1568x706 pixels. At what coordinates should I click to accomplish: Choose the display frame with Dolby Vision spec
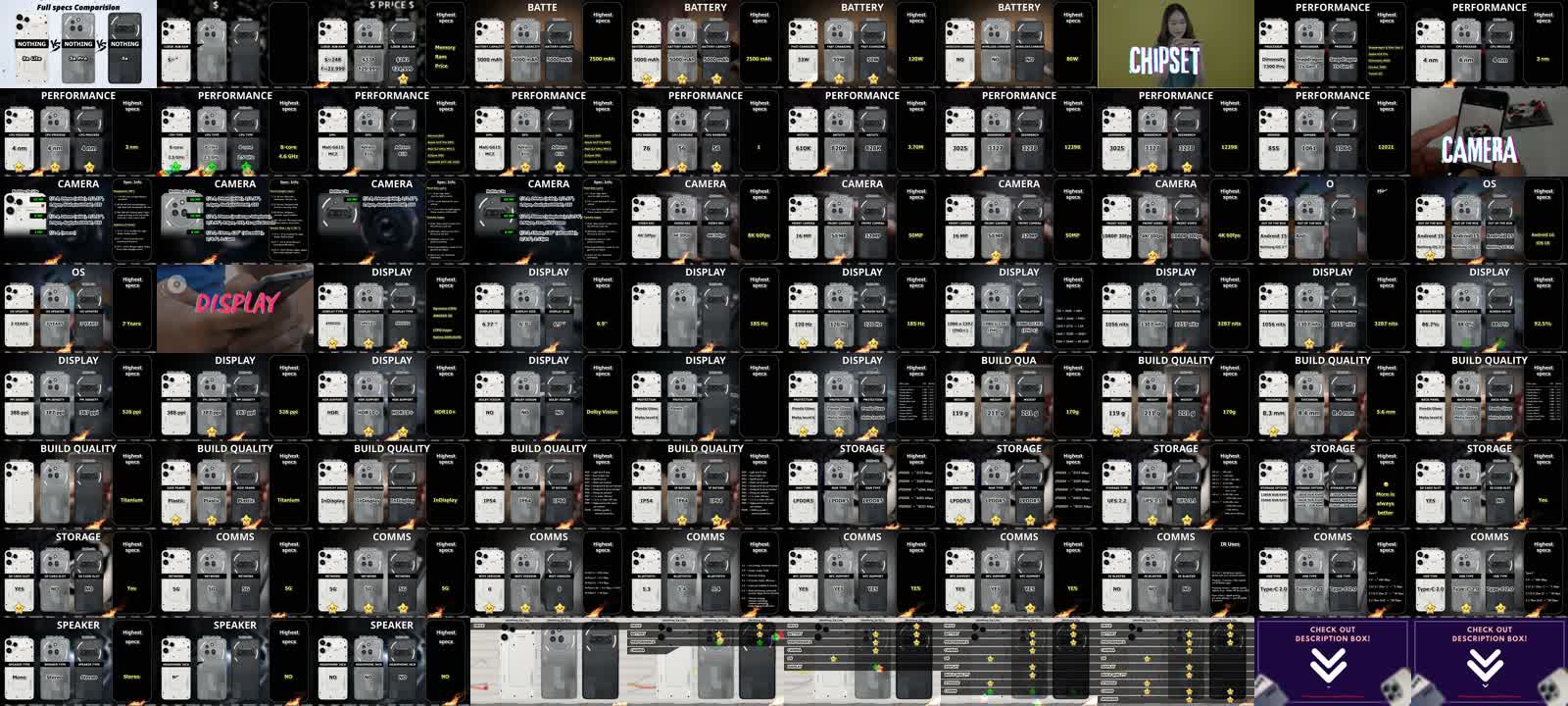(549, 397)
